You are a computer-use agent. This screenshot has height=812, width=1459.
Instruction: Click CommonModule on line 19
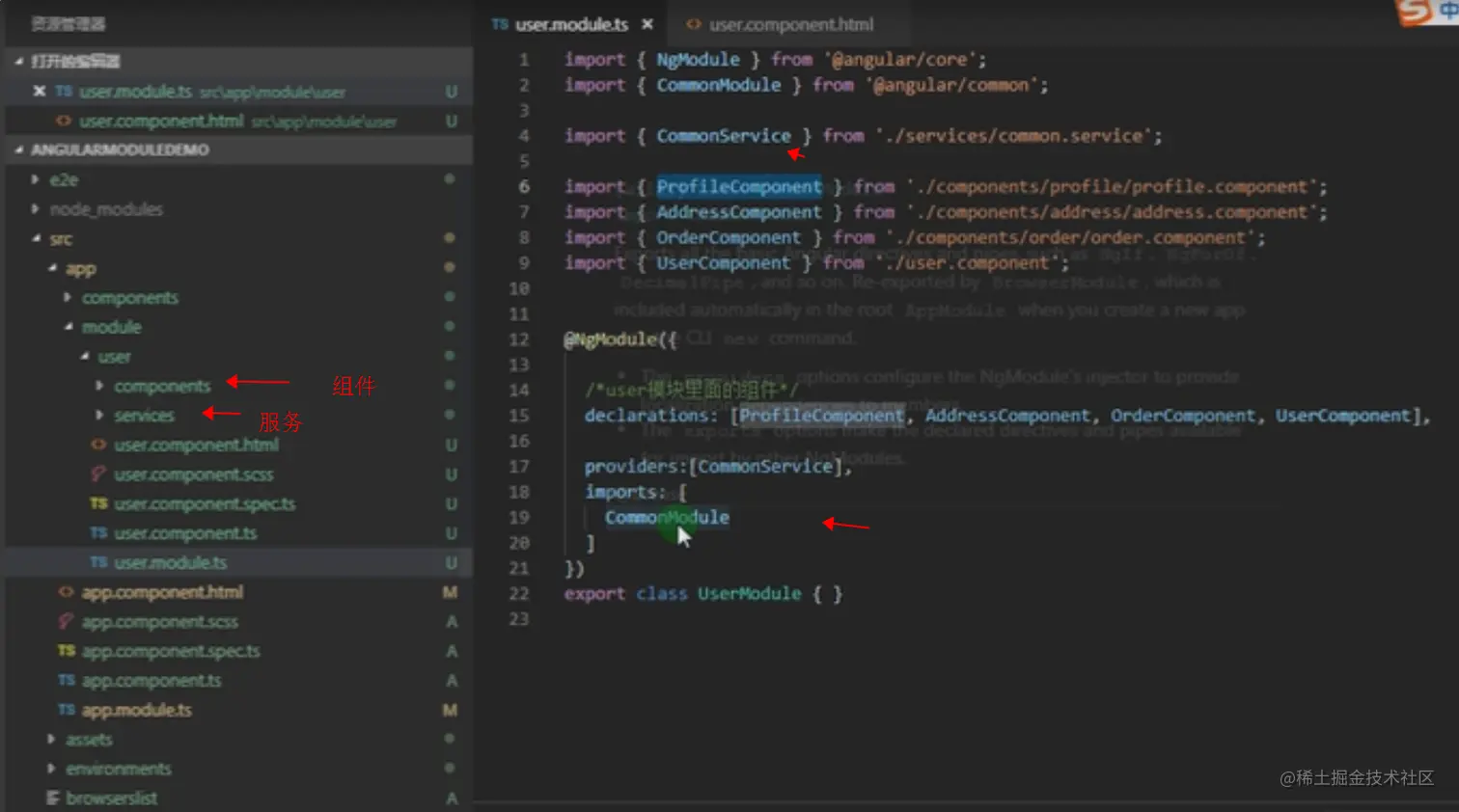coord(667,518)
